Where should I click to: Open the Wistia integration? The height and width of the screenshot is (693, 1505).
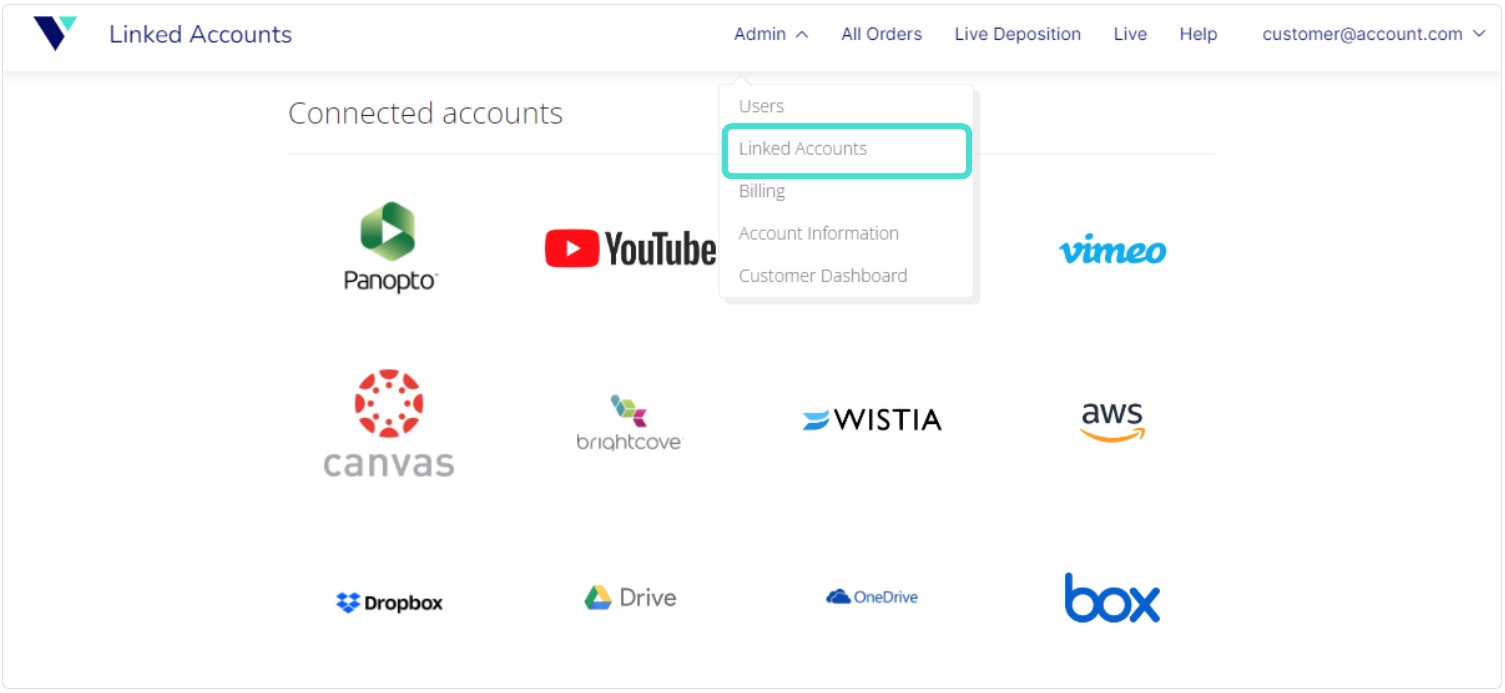tap(871, 419)
